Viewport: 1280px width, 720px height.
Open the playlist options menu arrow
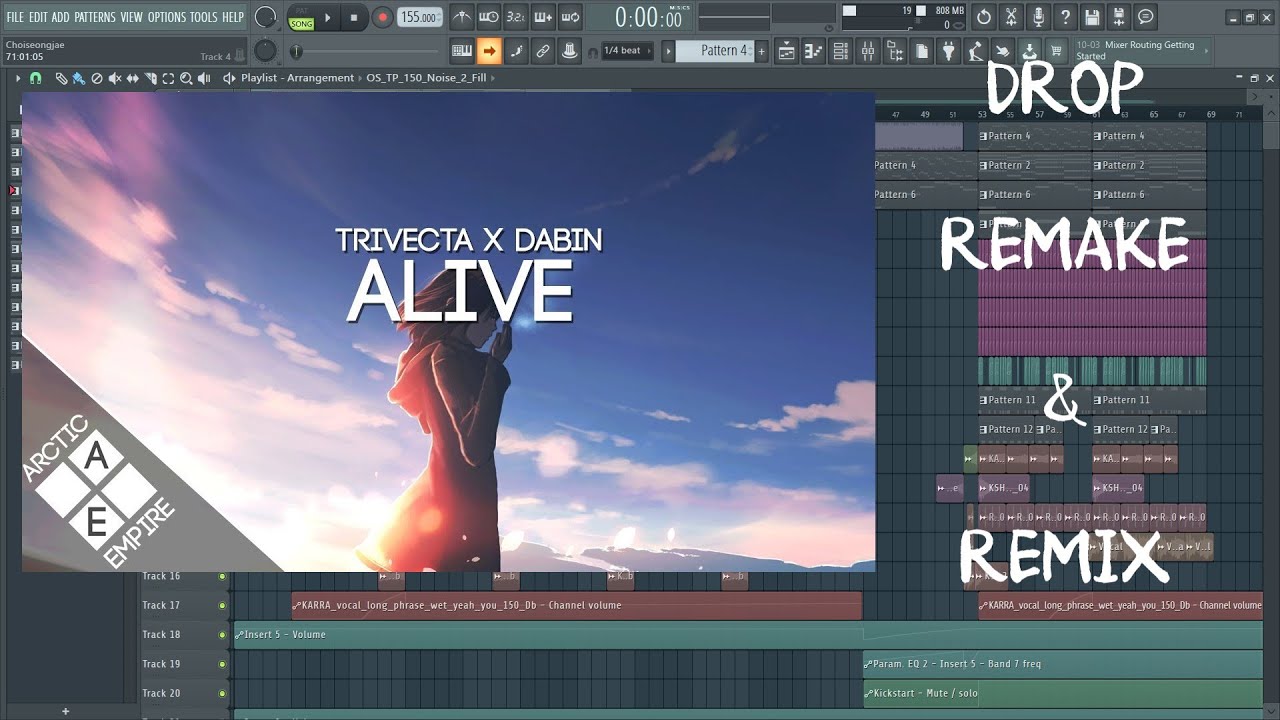pyautogui.click(x=18, y=78)
